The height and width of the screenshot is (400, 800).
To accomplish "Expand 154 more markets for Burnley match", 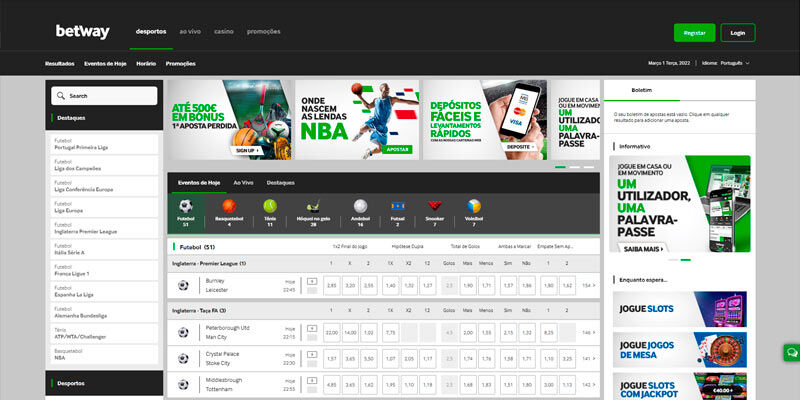I will (588, 286).
